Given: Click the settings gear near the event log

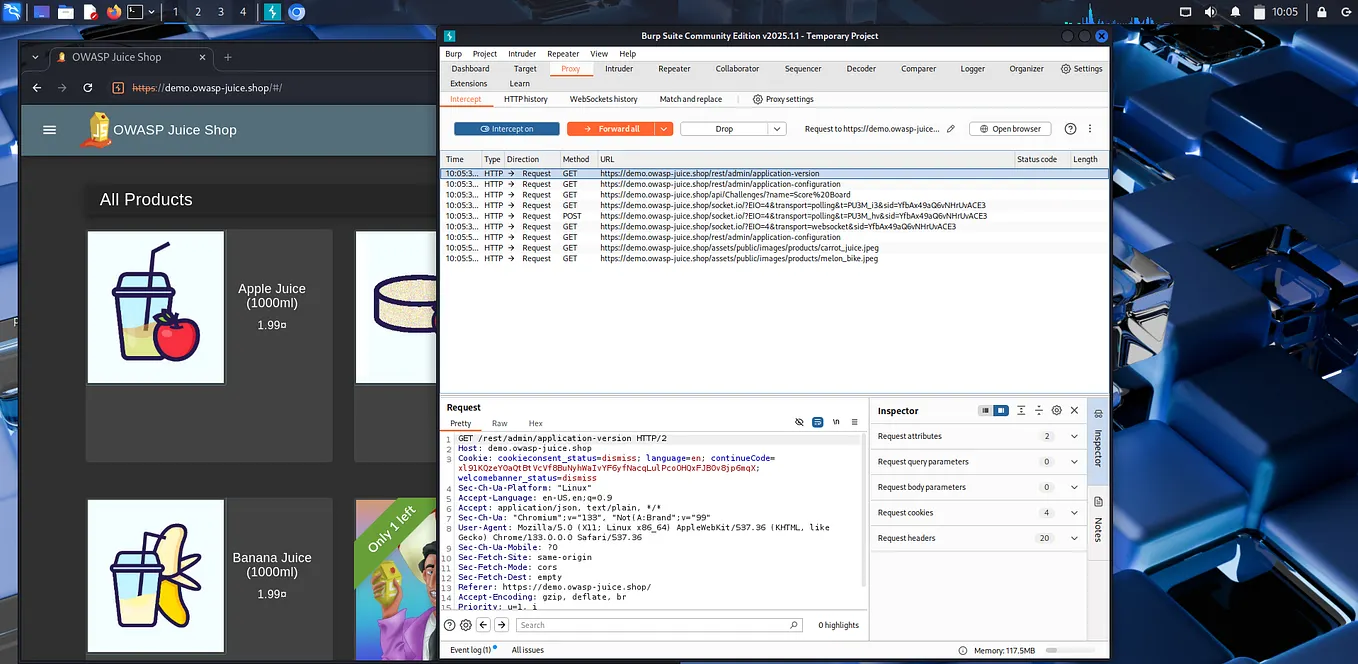Looking at the screenshot, I should [x=465, y=625].
